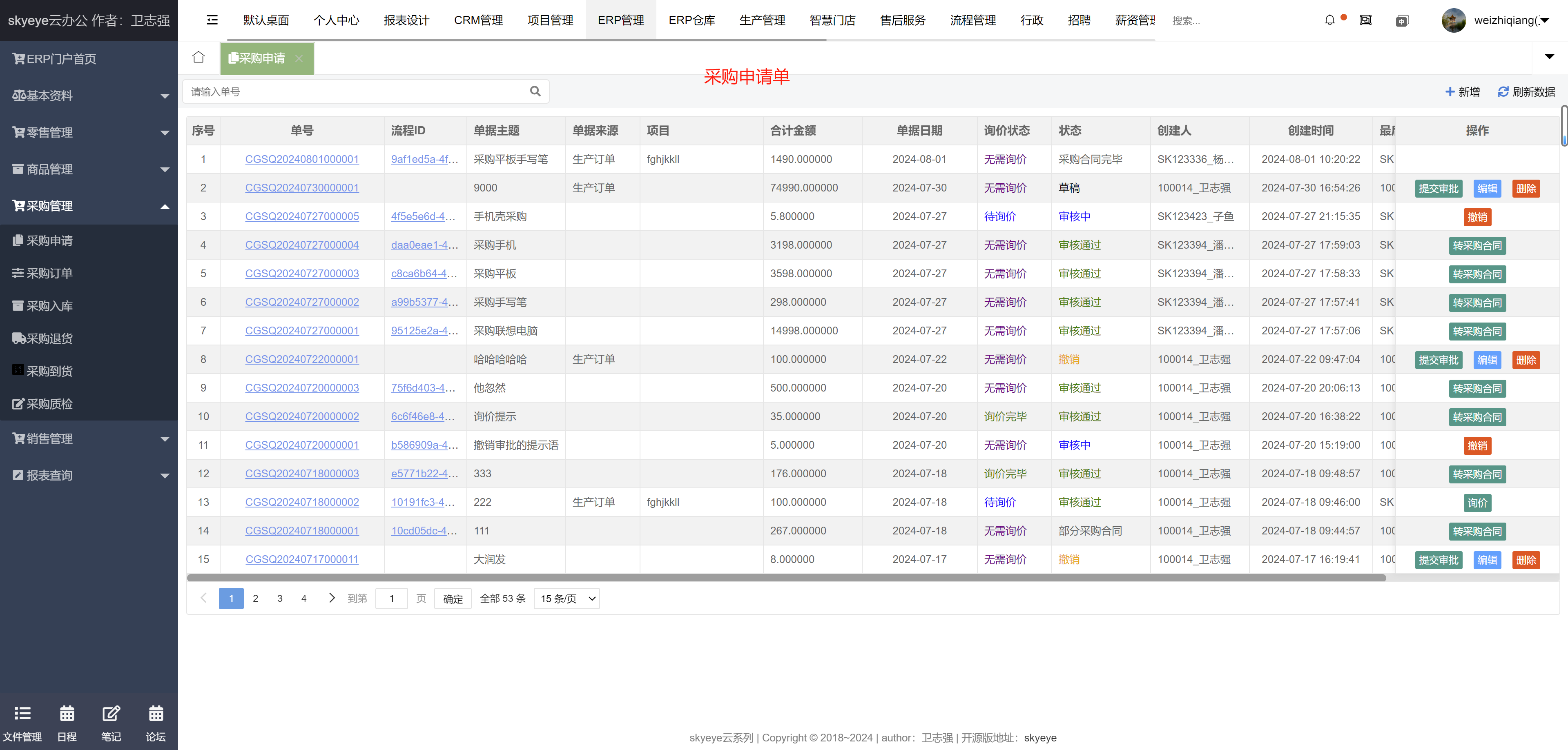Open order link CGSQ20240801000001
The width and height of the screenshot is (1568, 750).
pyautogui.click(x=302, y=159)
